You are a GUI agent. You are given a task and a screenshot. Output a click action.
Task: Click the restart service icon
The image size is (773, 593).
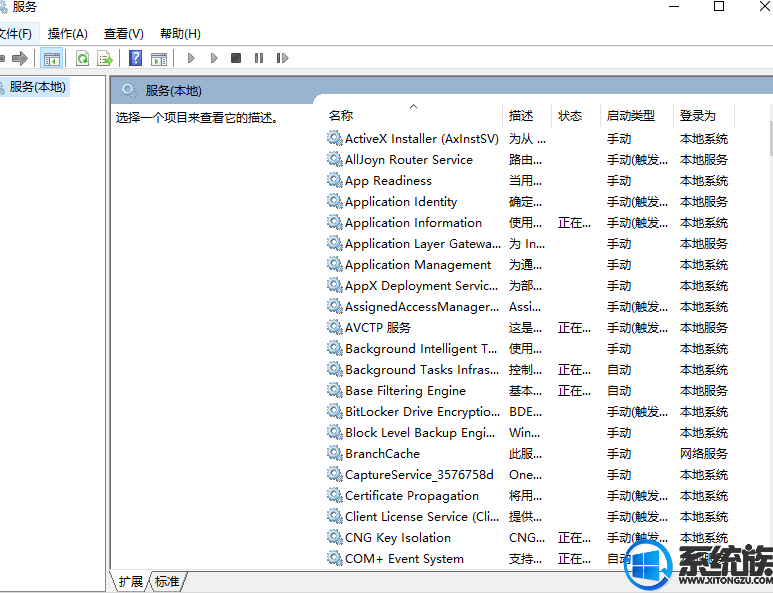pyautogui.click(x=282, y=58)
